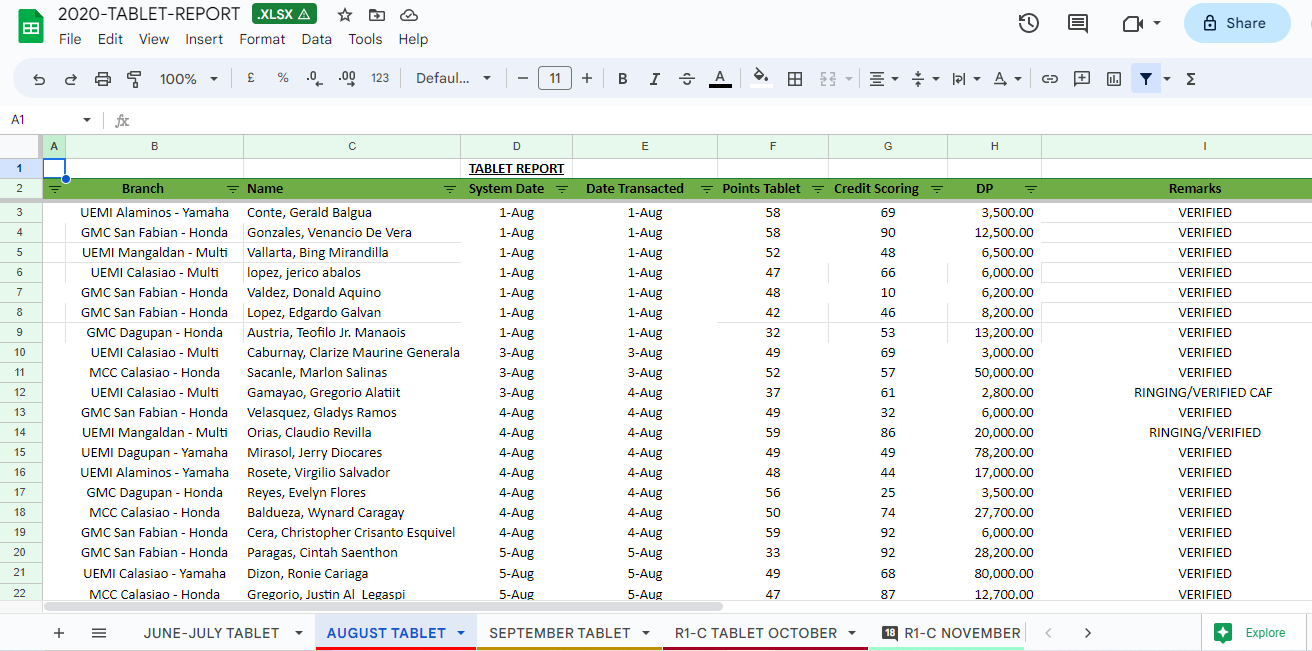Image resolution: width=1312 pixels, height=651 pixels.
Task: Decrease decimal places icon
Action: tap(314, 78)
